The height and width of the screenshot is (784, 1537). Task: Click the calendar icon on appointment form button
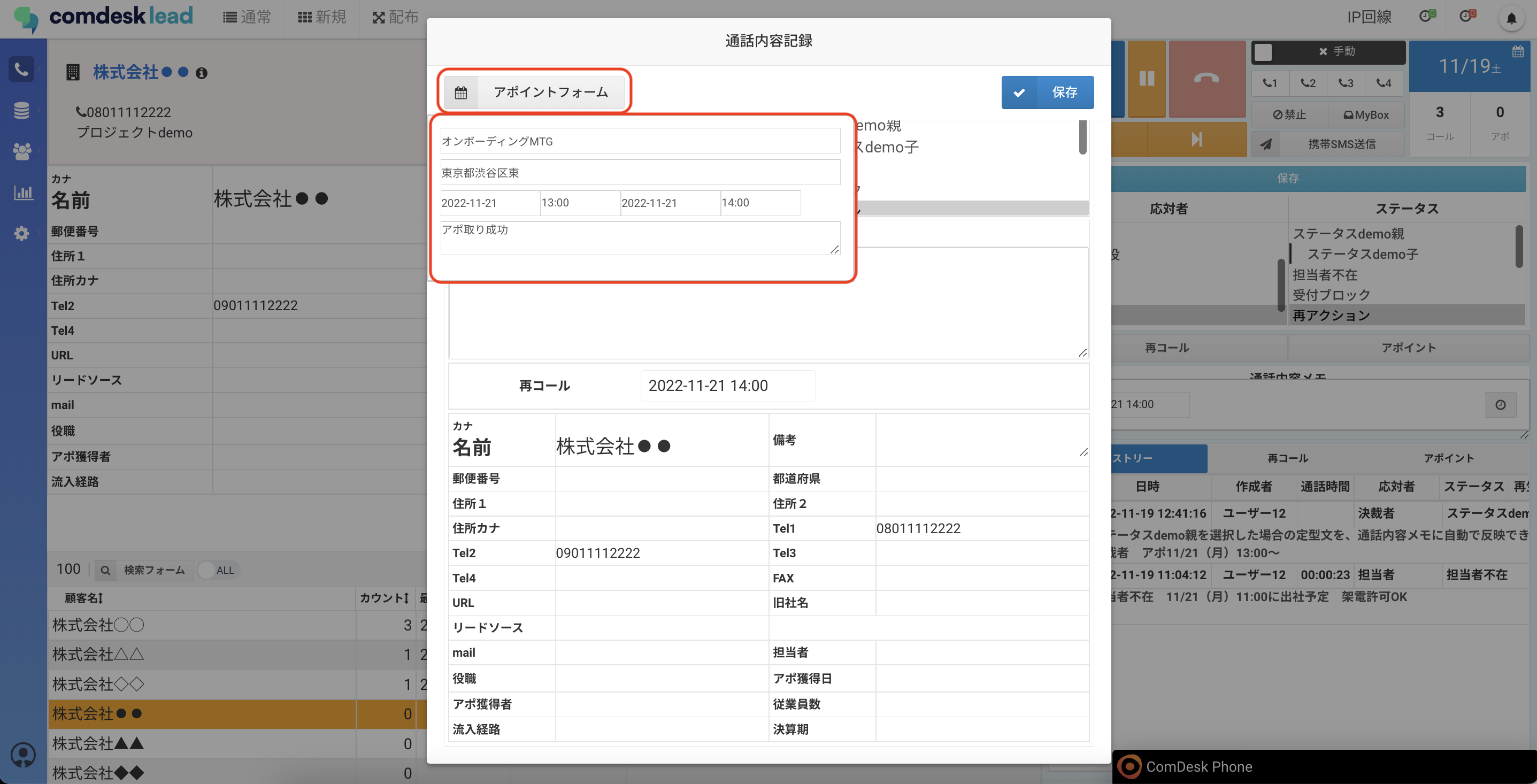click(460, 93)
